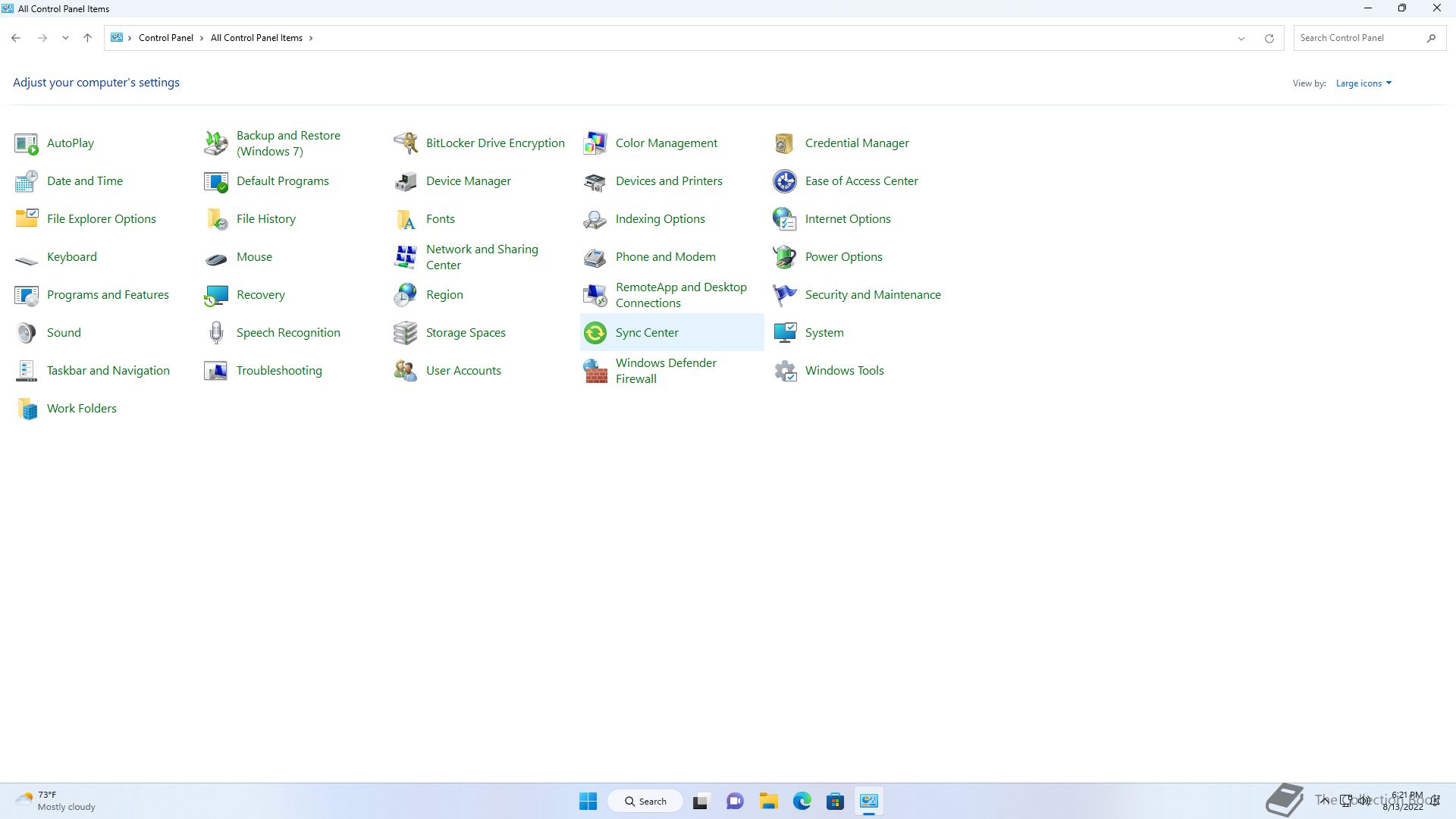This screenshot has height=819, width=1456.
Task: Open the File Explorer Options icon
Action: click(x=27, y=219)
